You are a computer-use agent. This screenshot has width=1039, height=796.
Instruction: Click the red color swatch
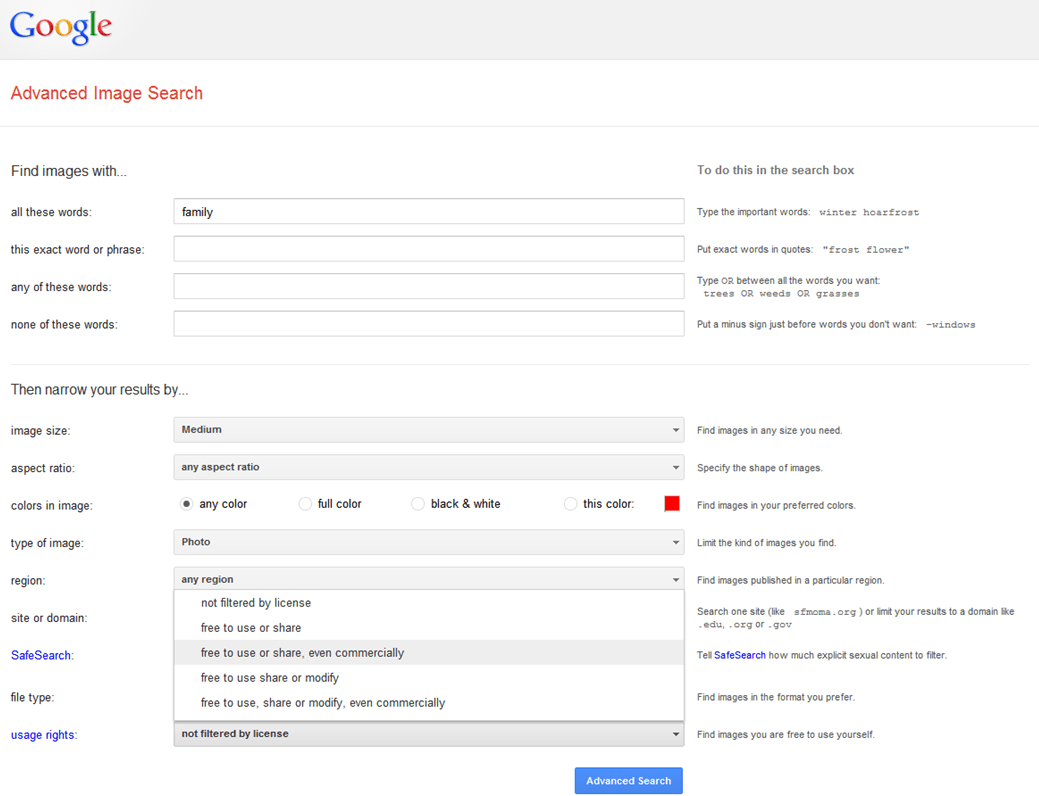pyautogui.click(x=672, y=504)
